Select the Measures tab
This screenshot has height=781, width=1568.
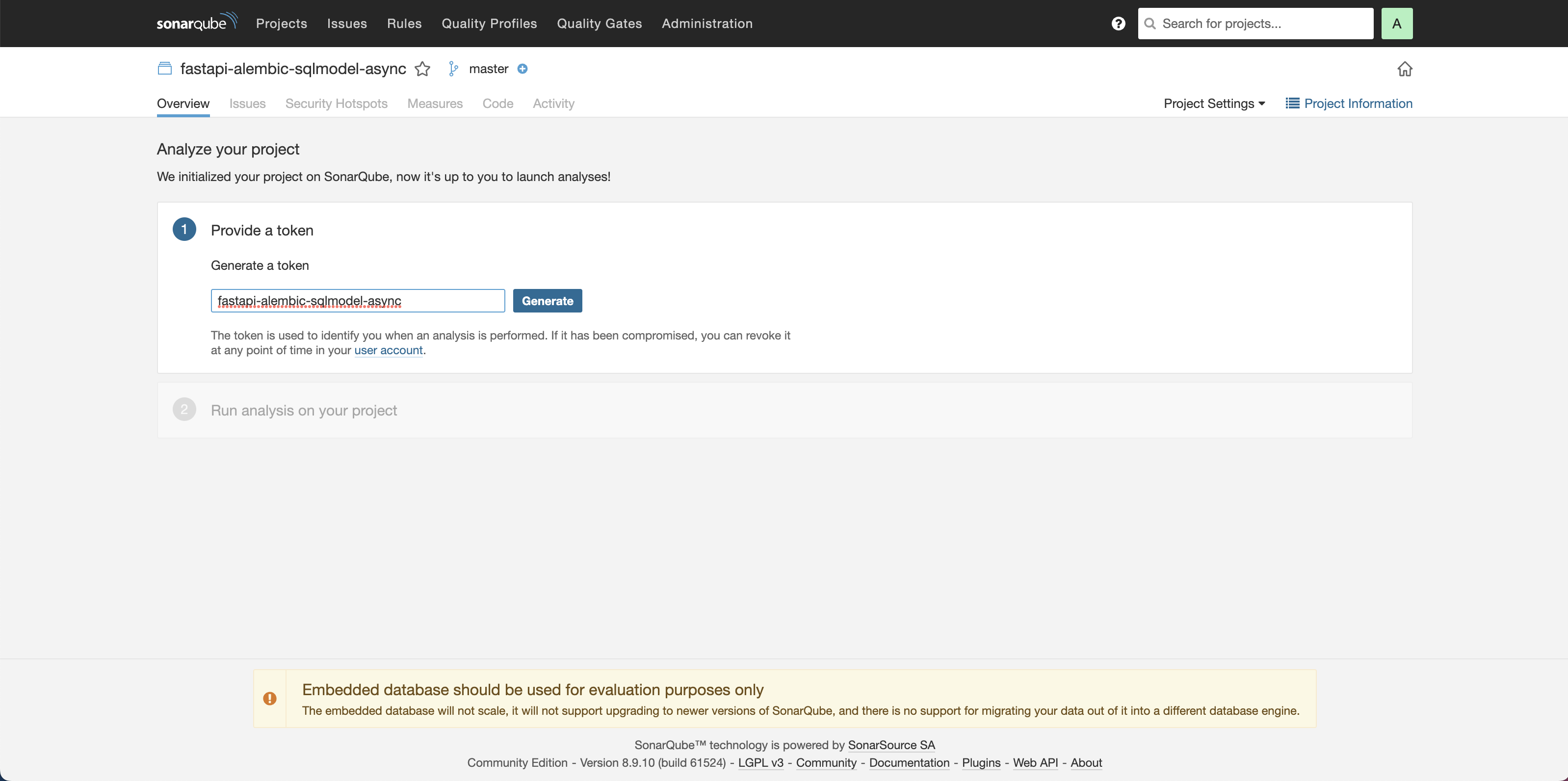[435, 103]
